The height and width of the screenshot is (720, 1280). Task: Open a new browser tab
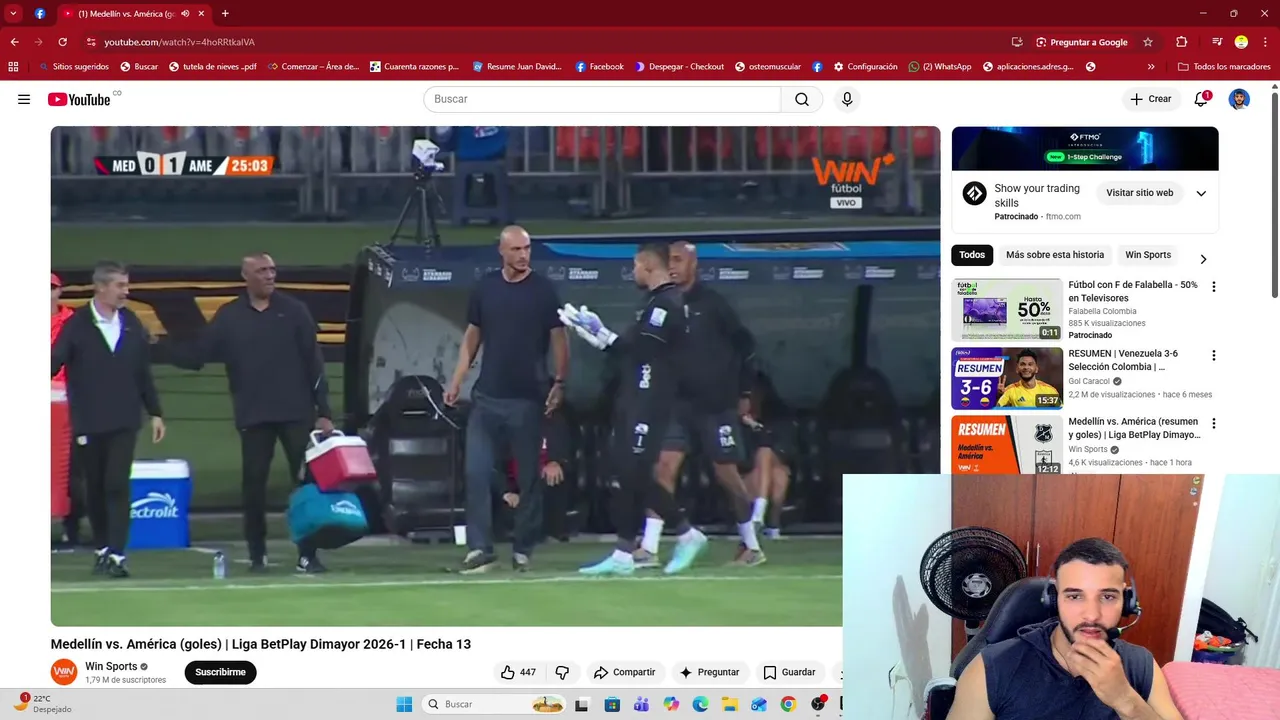(225, 14)
